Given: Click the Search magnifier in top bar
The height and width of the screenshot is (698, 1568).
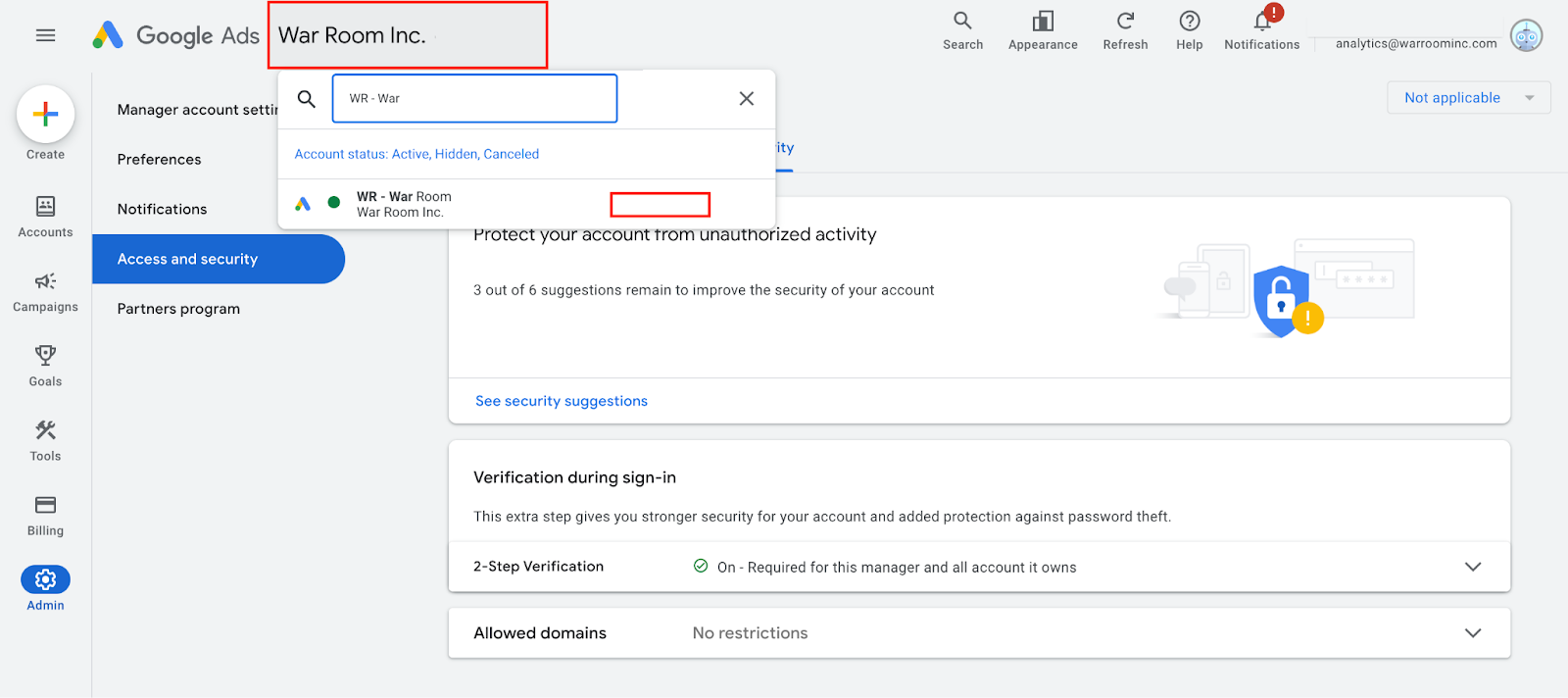Looking at the screenshot, I should click(962, 30).
